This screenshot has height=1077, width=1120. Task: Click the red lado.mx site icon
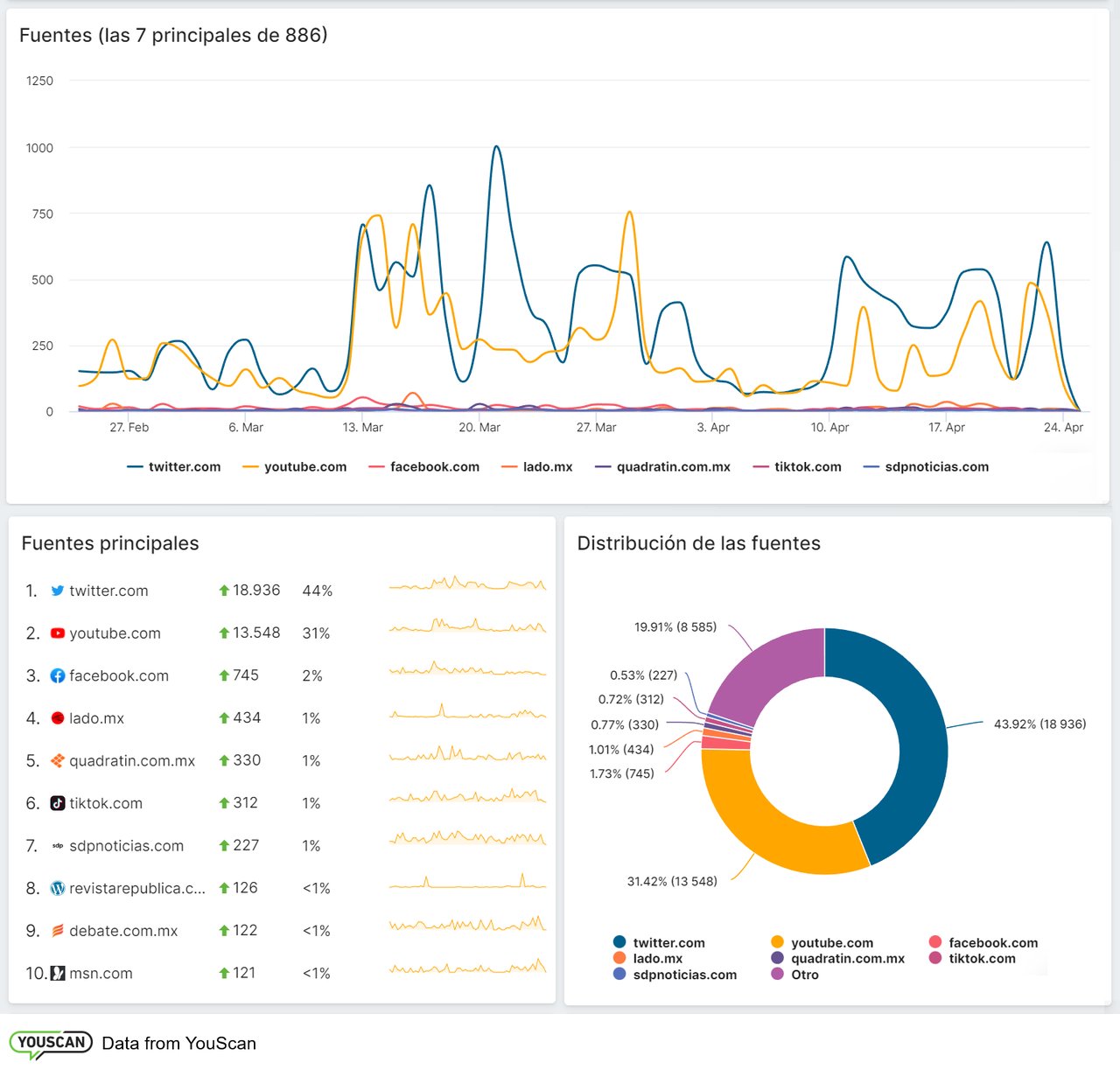(x=58, y=718)
